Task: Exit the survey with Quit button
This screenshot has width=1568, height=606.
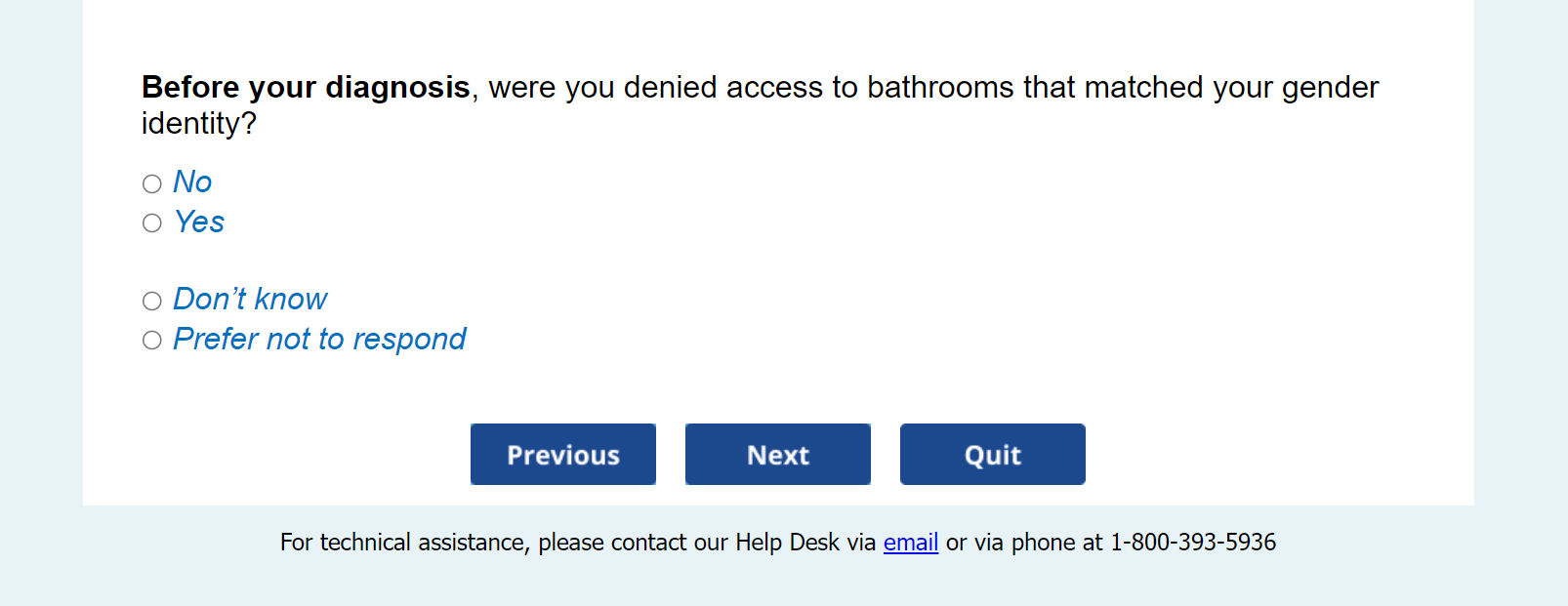Action: coord(992,455)
